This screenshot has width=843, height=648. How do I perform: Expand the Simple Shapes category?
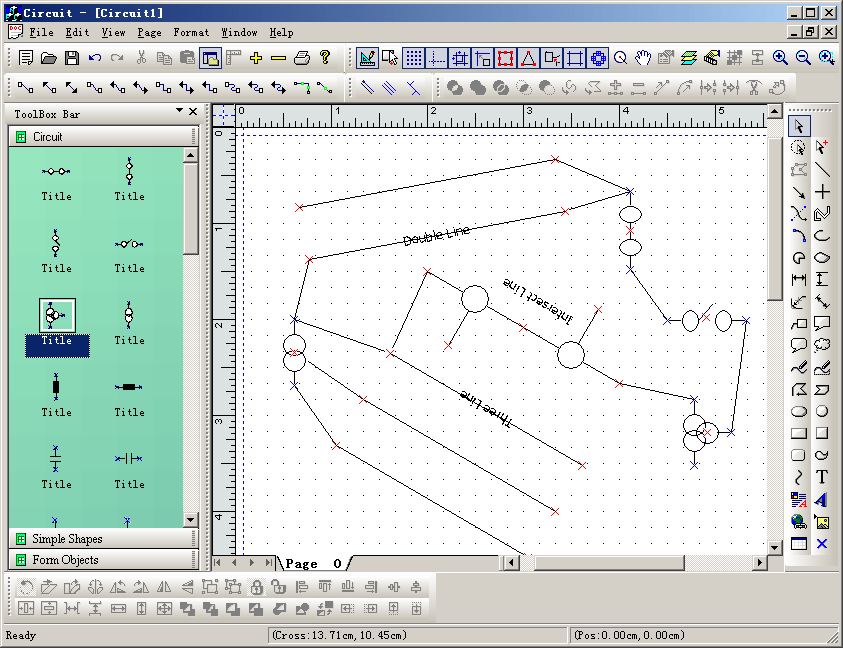pyautogui.click(x=103, y=538)
